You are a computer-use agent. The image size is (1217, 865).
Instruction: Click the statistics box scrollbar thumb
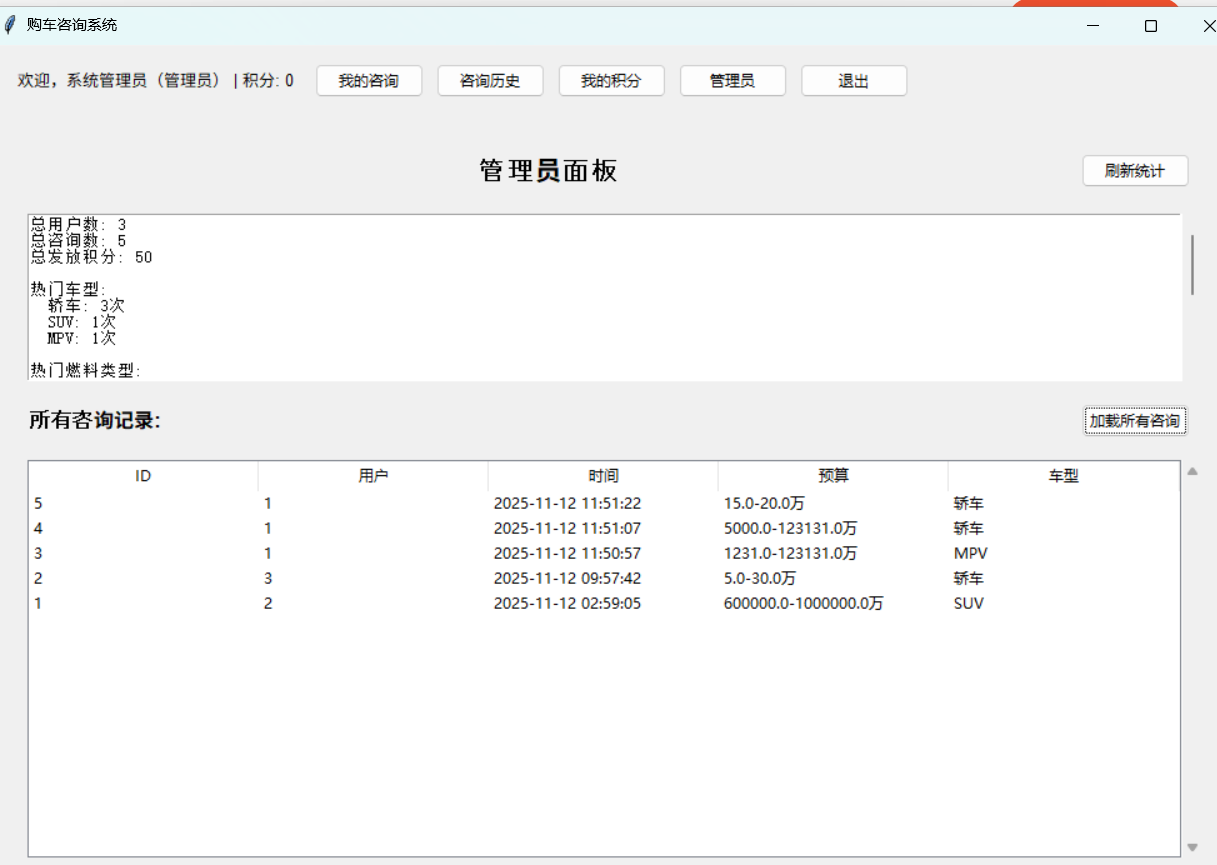tap(1191, 264)
